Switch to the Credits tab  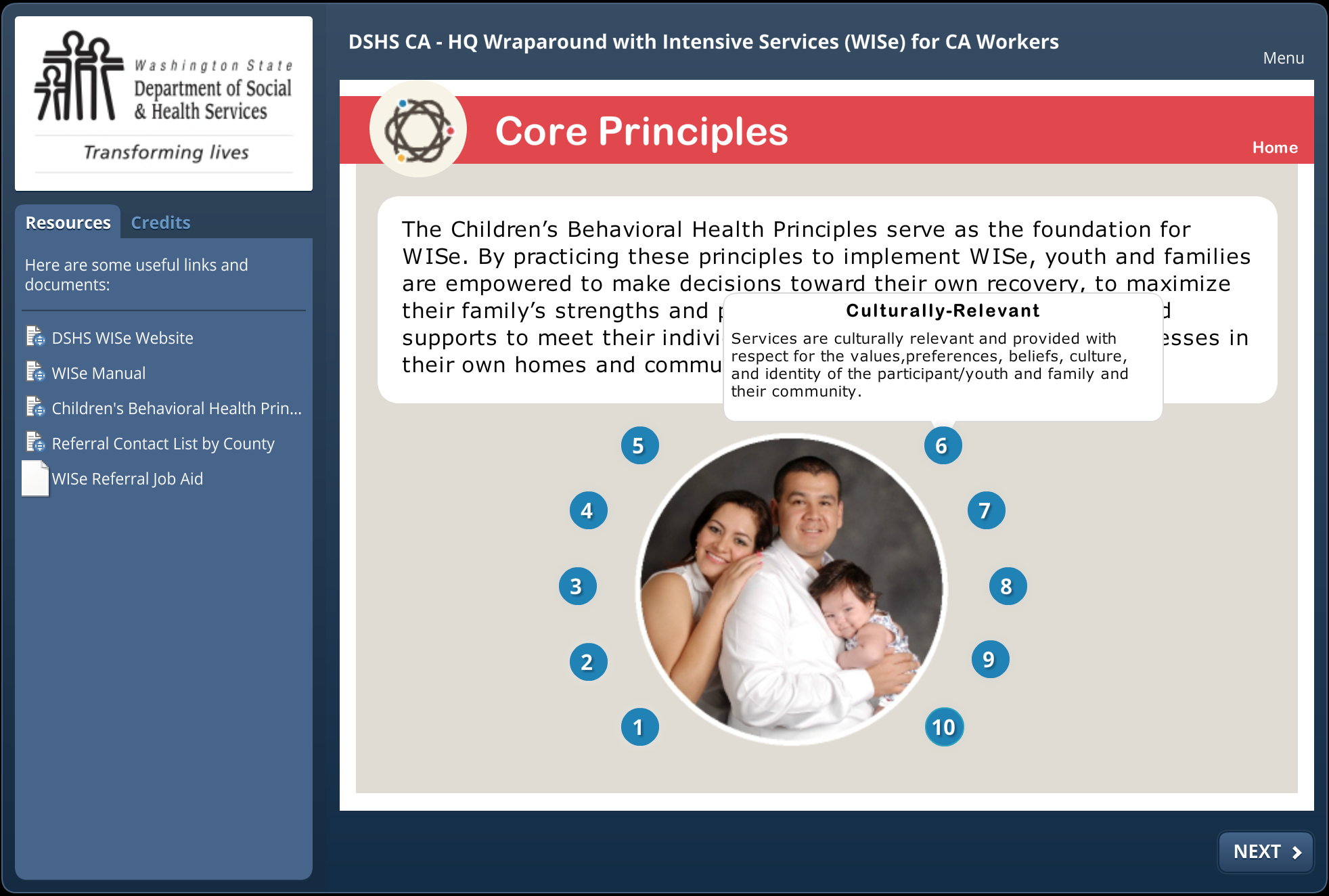160,223
